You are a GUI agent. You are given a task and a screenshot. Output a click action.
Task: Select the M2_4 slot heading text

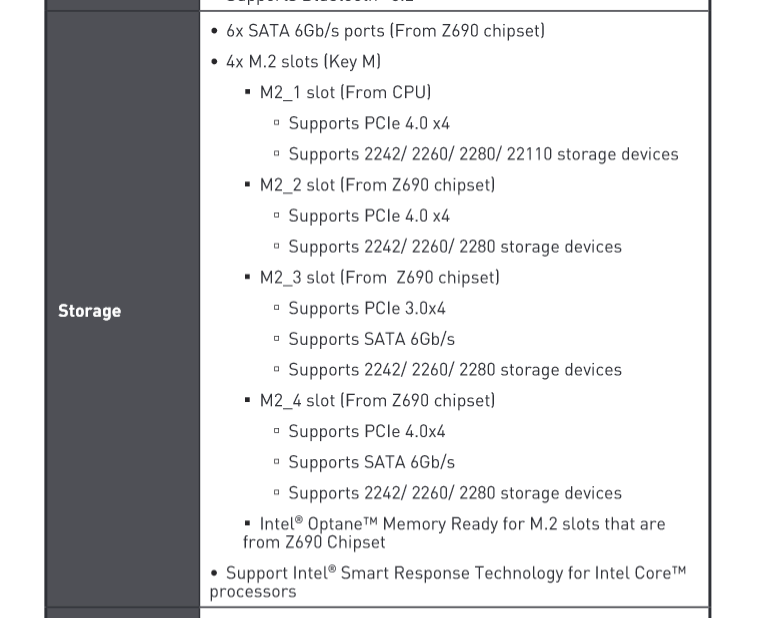[377, 401]
